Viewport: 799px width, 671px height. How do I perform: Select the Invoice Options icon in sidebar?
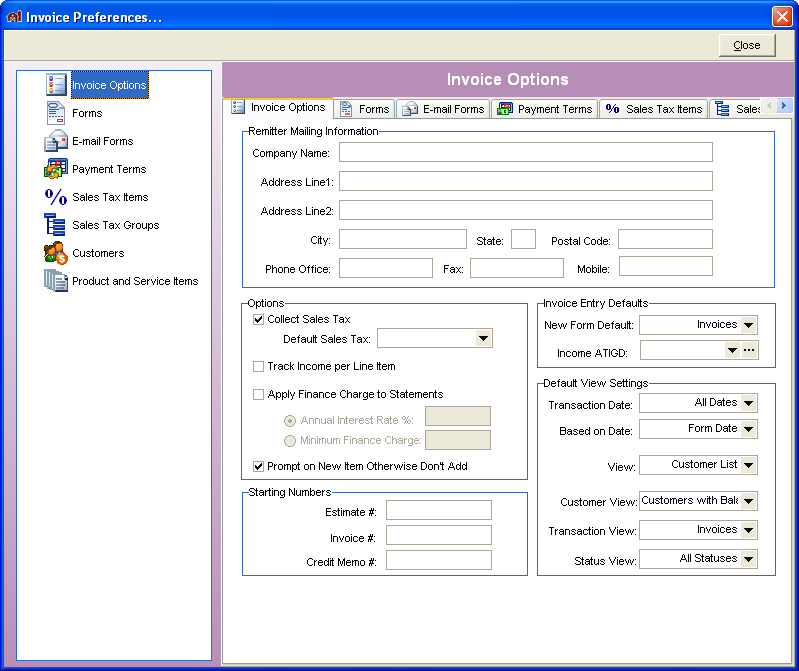[56, 85]
